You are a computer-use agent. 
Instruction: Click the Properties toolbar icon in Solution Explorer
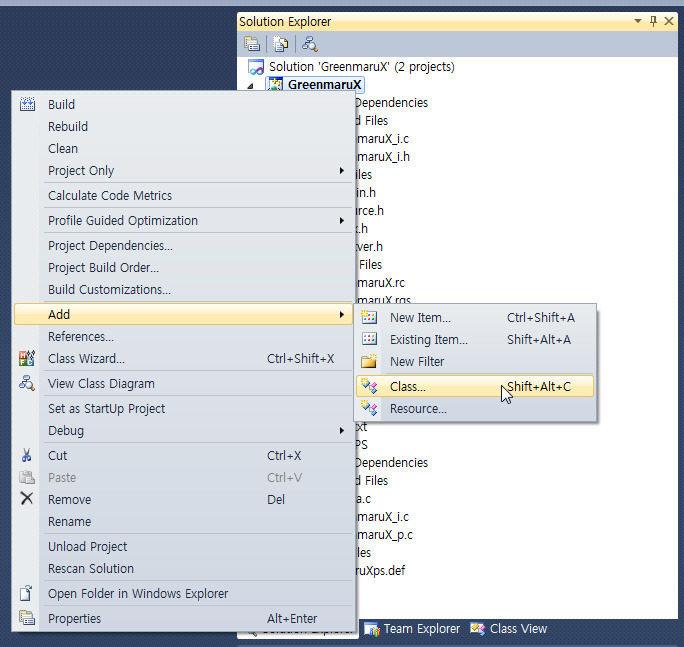[252, 44]
